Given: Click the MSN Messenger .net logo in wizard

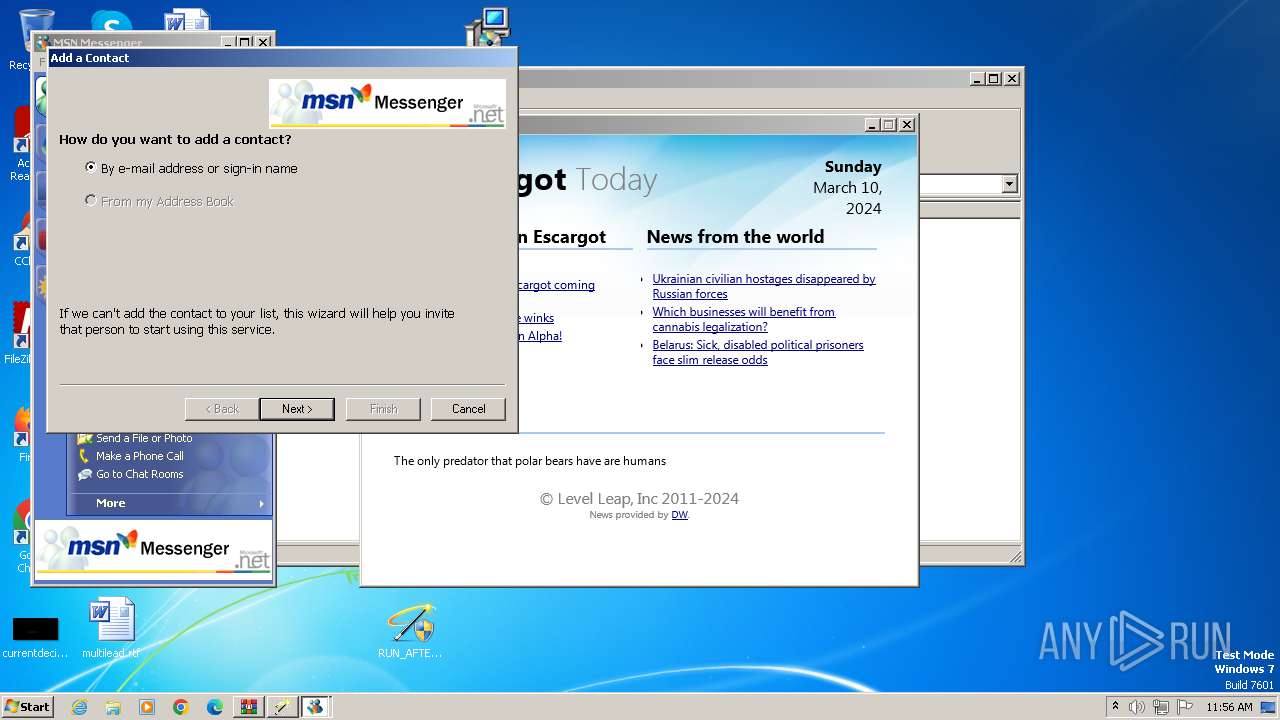Looking at the screenshot, I should pos(387,103).
